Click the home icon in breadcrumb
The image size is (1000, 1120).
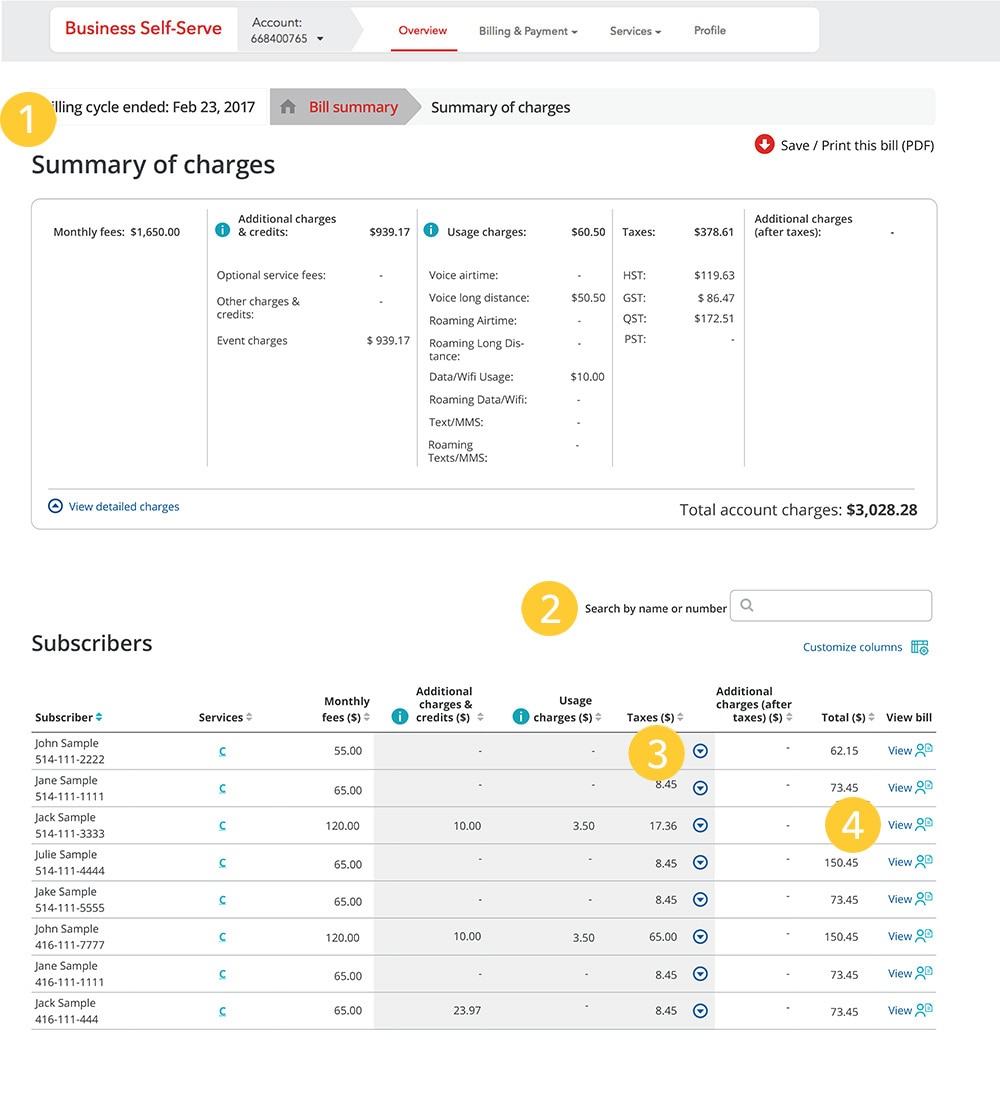tap(288, 107)
